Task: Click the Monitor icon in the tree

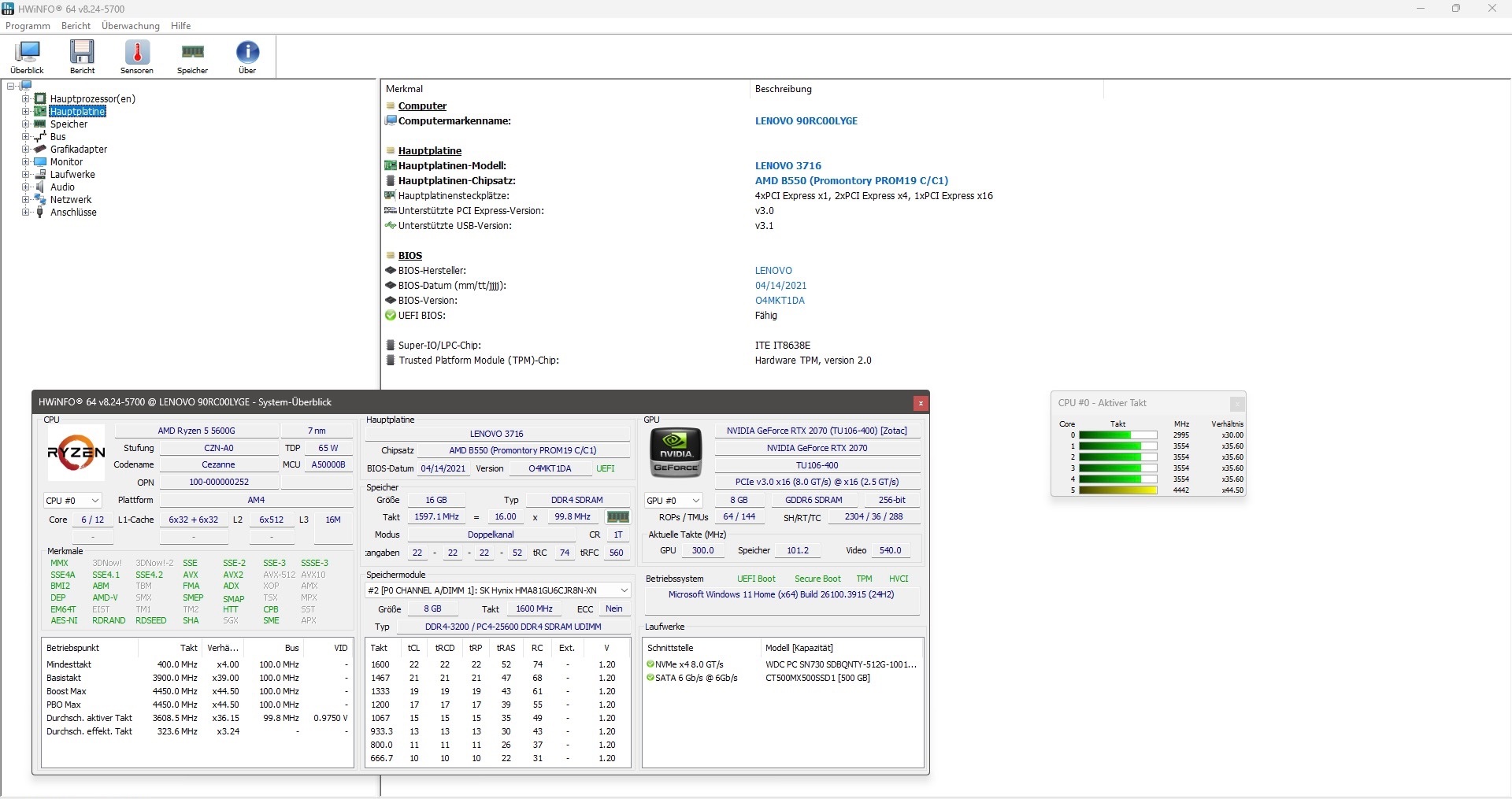Action: [40, 161]
